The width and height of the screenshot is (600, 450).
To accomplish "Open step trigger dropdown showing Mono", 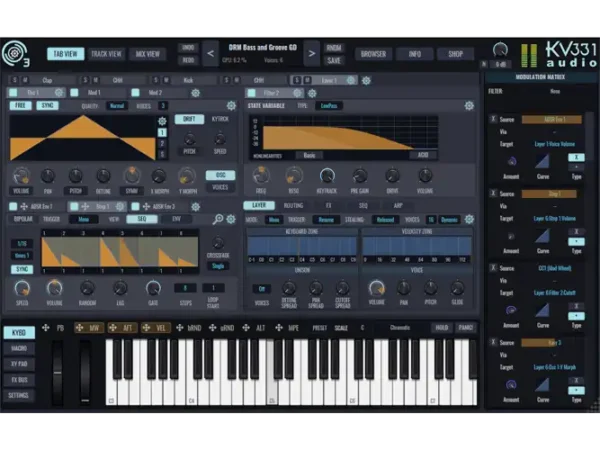I will click(x=83, y=219).
